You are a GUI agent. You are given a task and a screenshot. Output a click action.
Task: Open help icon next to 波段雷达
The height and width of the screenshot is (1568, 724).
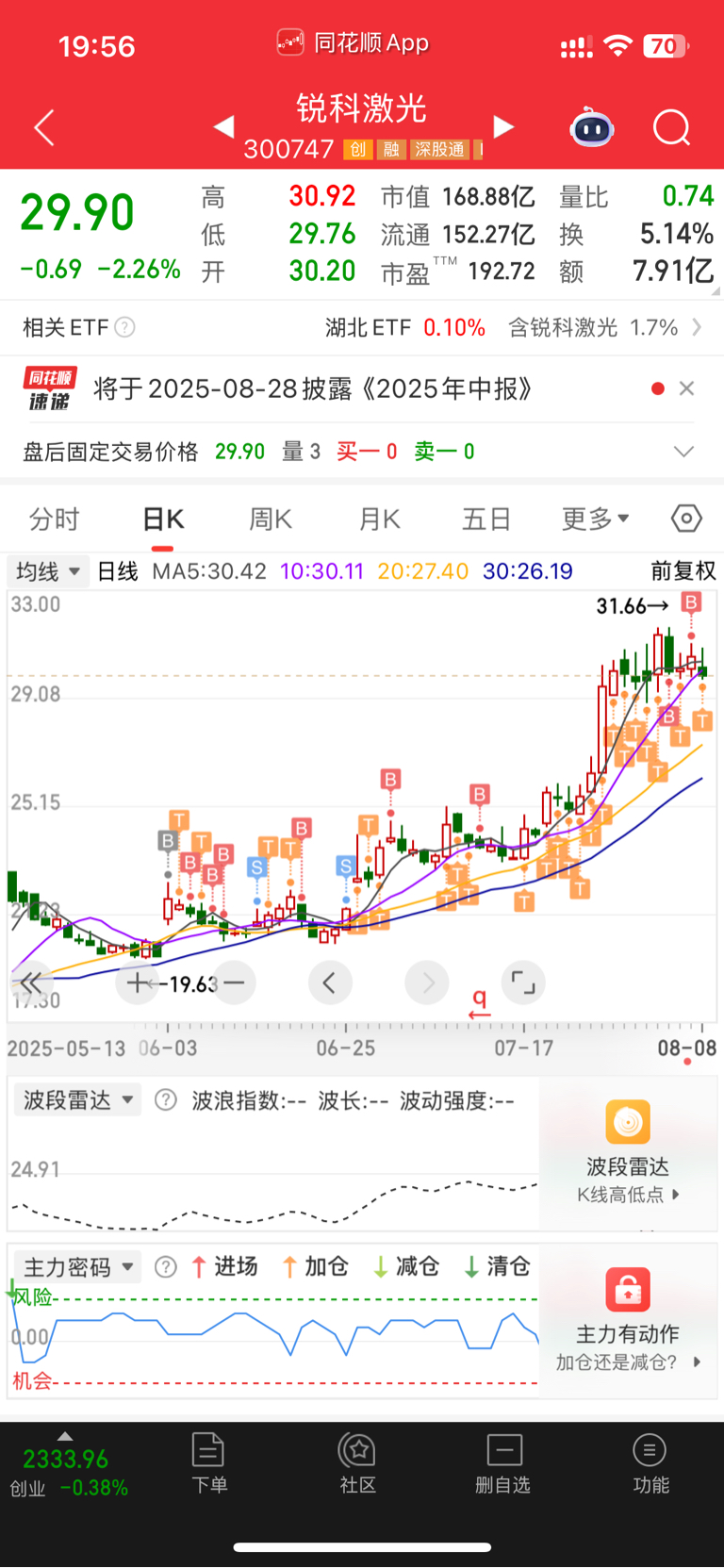click(x=166, y=1100)
